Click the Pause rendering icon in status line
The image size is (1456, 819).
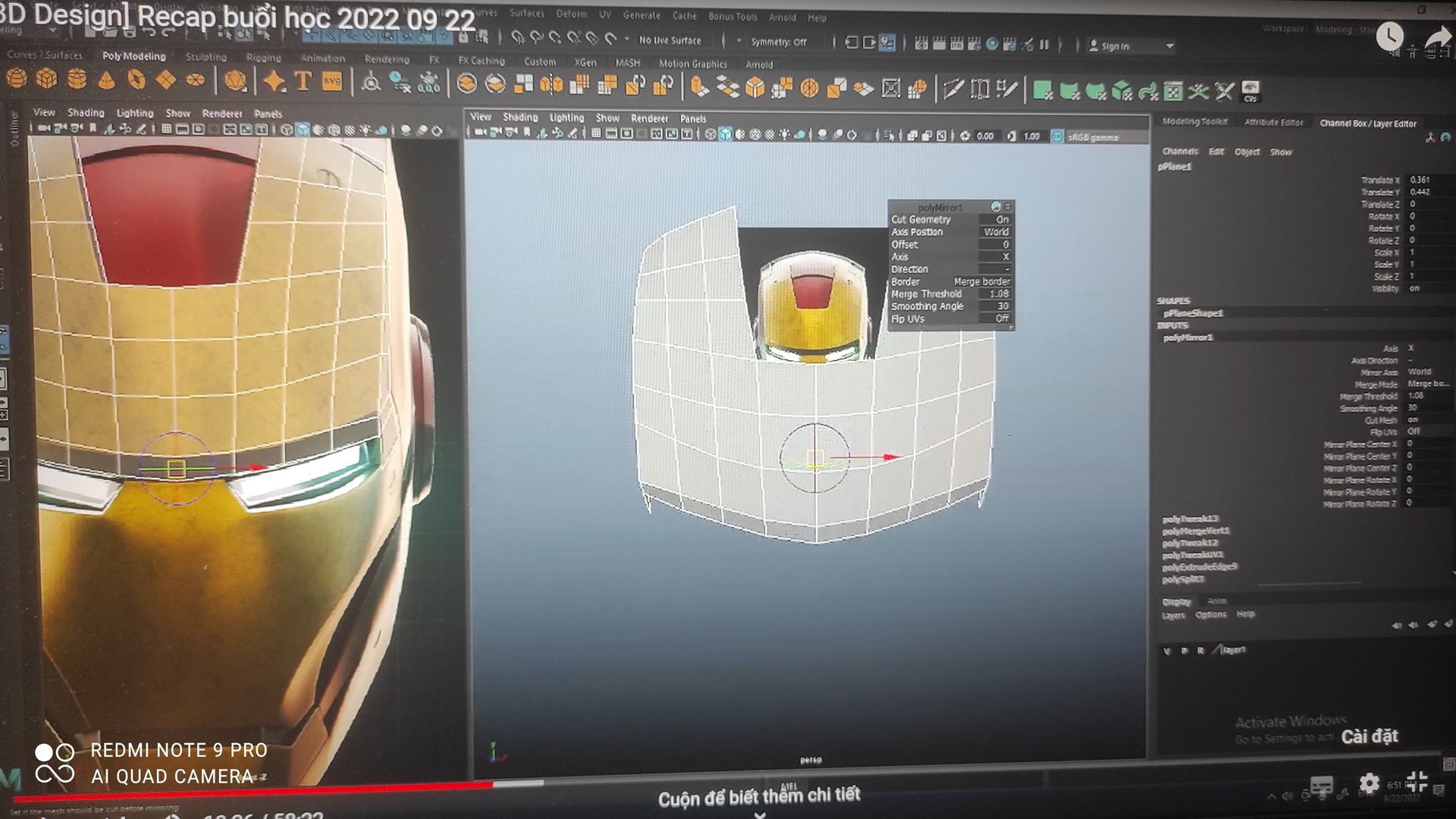[x=1044, y=45]
